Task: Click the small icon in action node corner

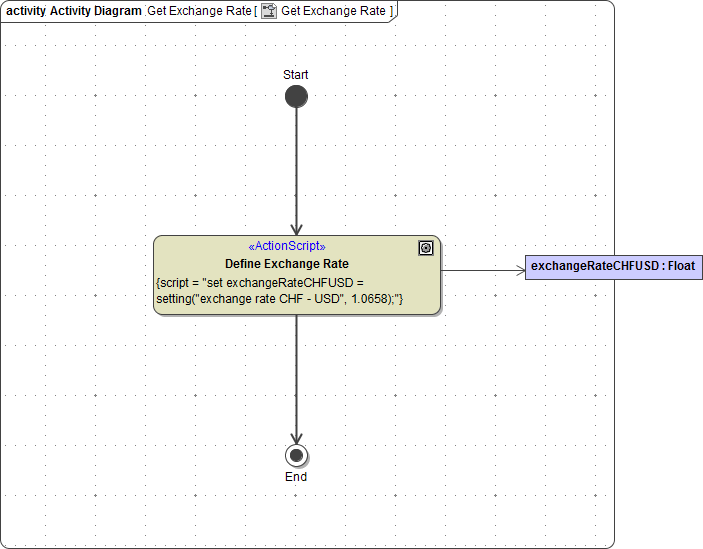Action: [426, 248]
